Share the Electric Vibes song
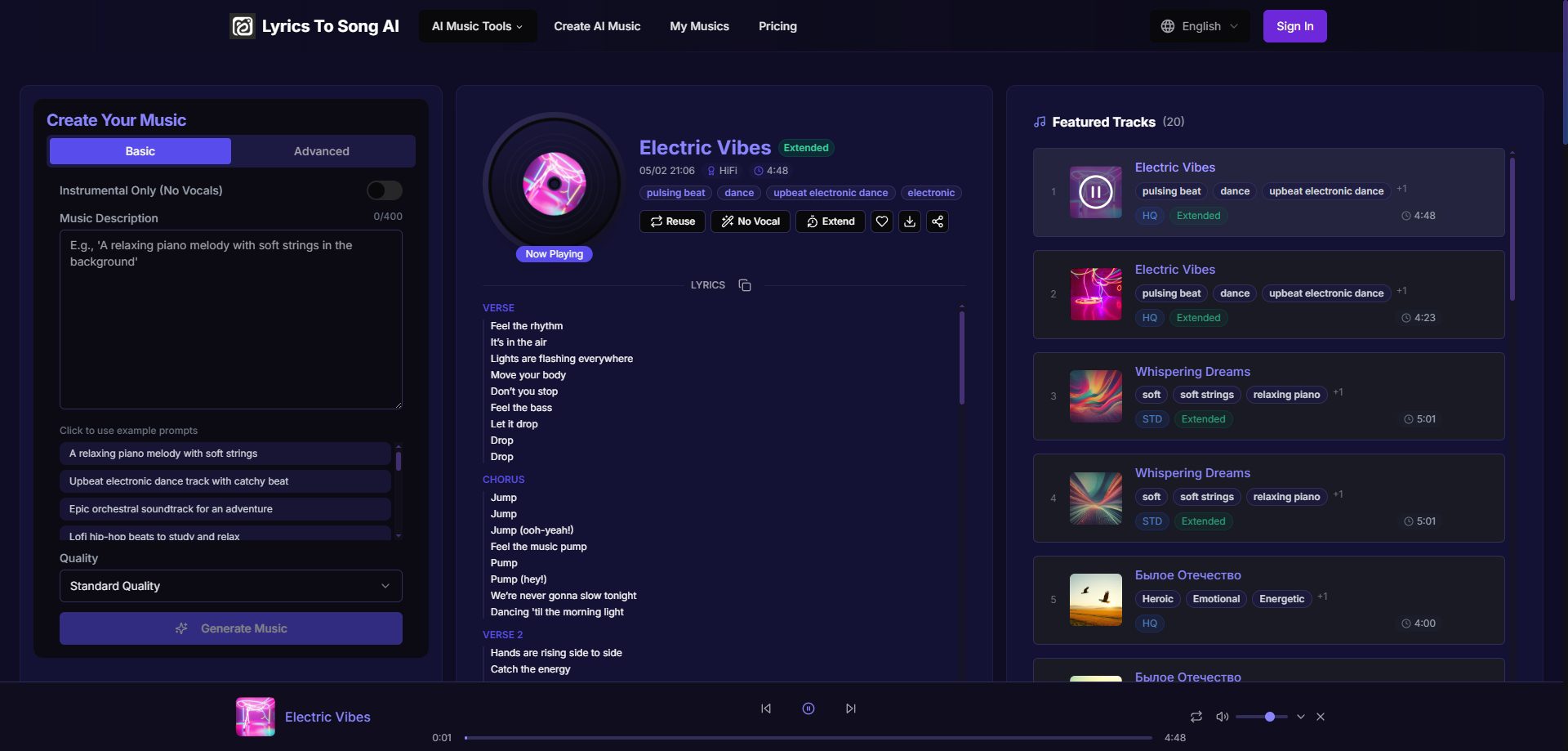 [x=937, y=221]
